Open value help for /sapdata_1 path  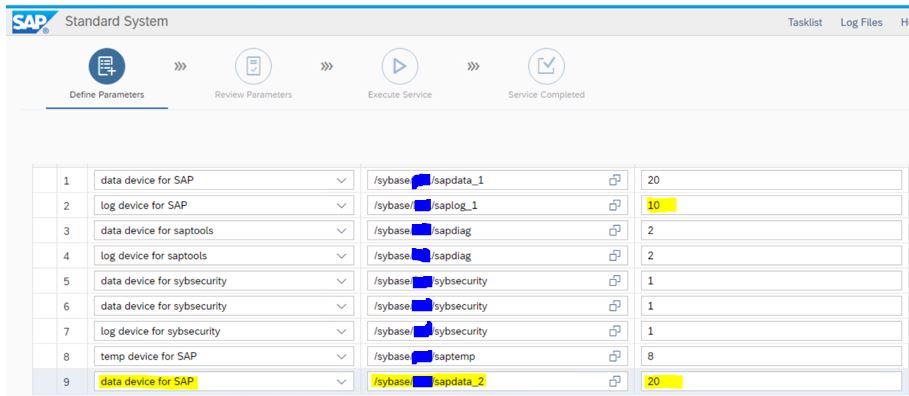click(x=615, y=180)
